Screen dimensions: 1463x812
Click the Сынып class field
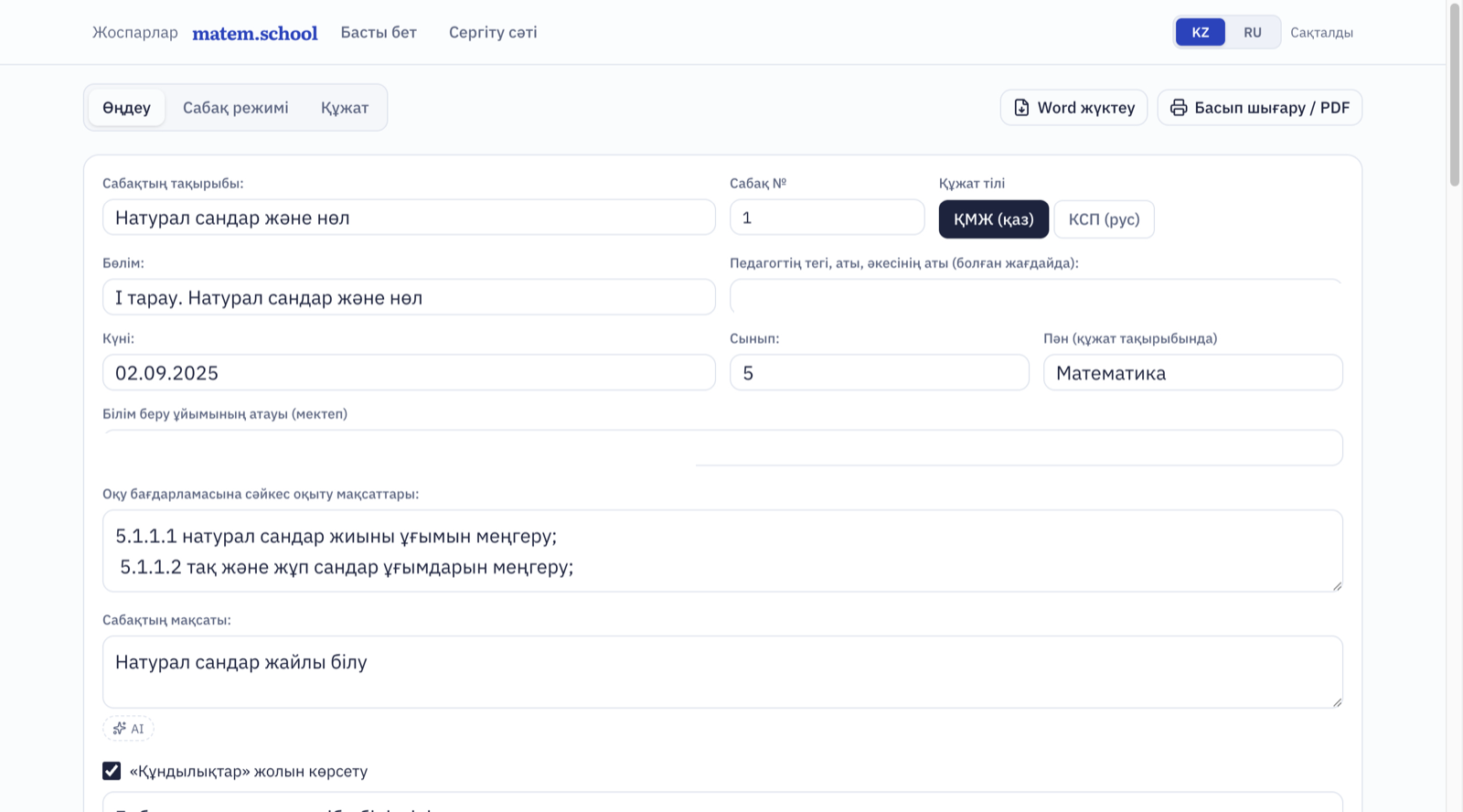(x=880, y=372)
